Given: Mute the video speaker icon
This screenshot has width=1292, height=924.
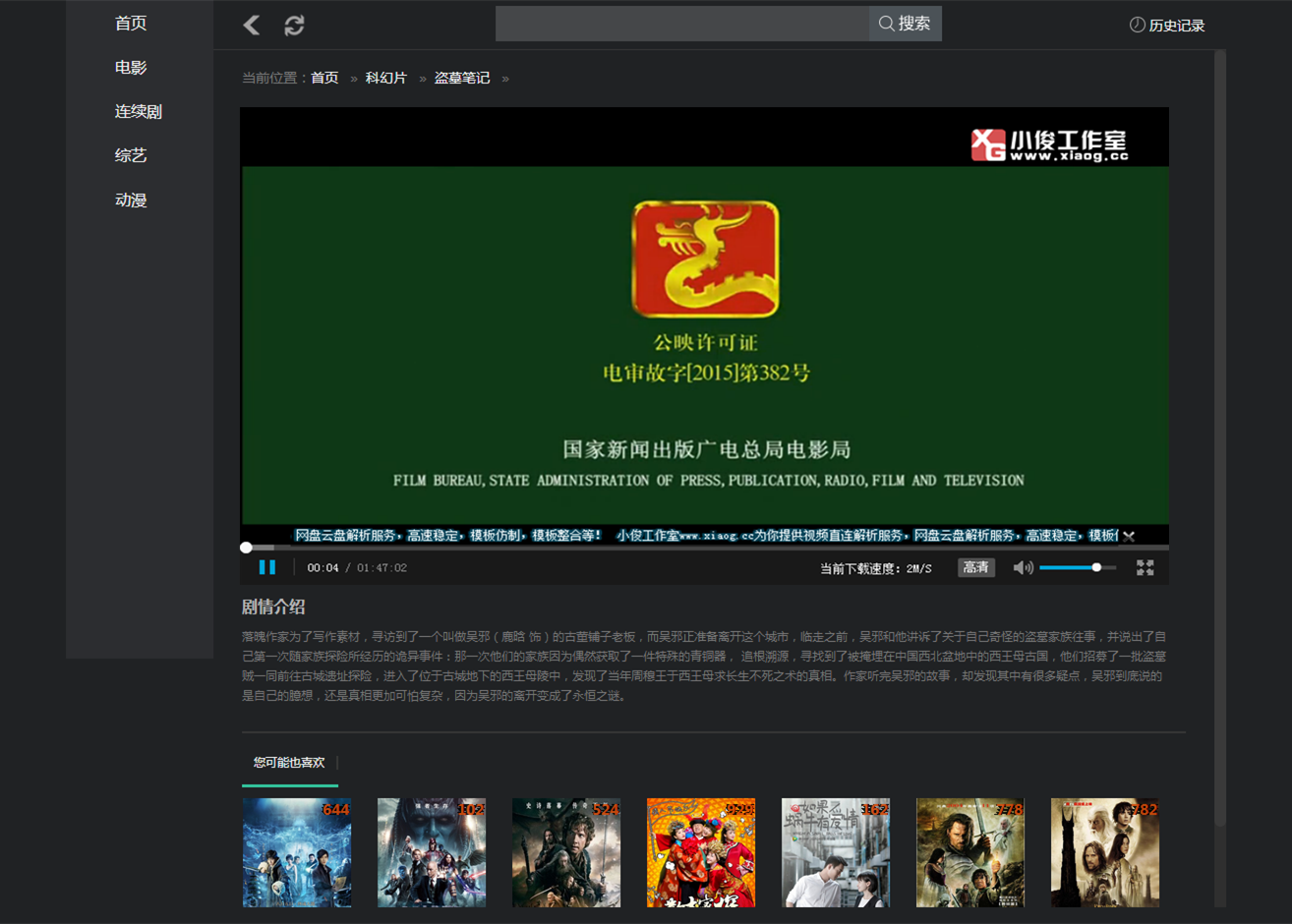Looking at the screenshot, I should pyautogui.click(x=1023, y=567).
